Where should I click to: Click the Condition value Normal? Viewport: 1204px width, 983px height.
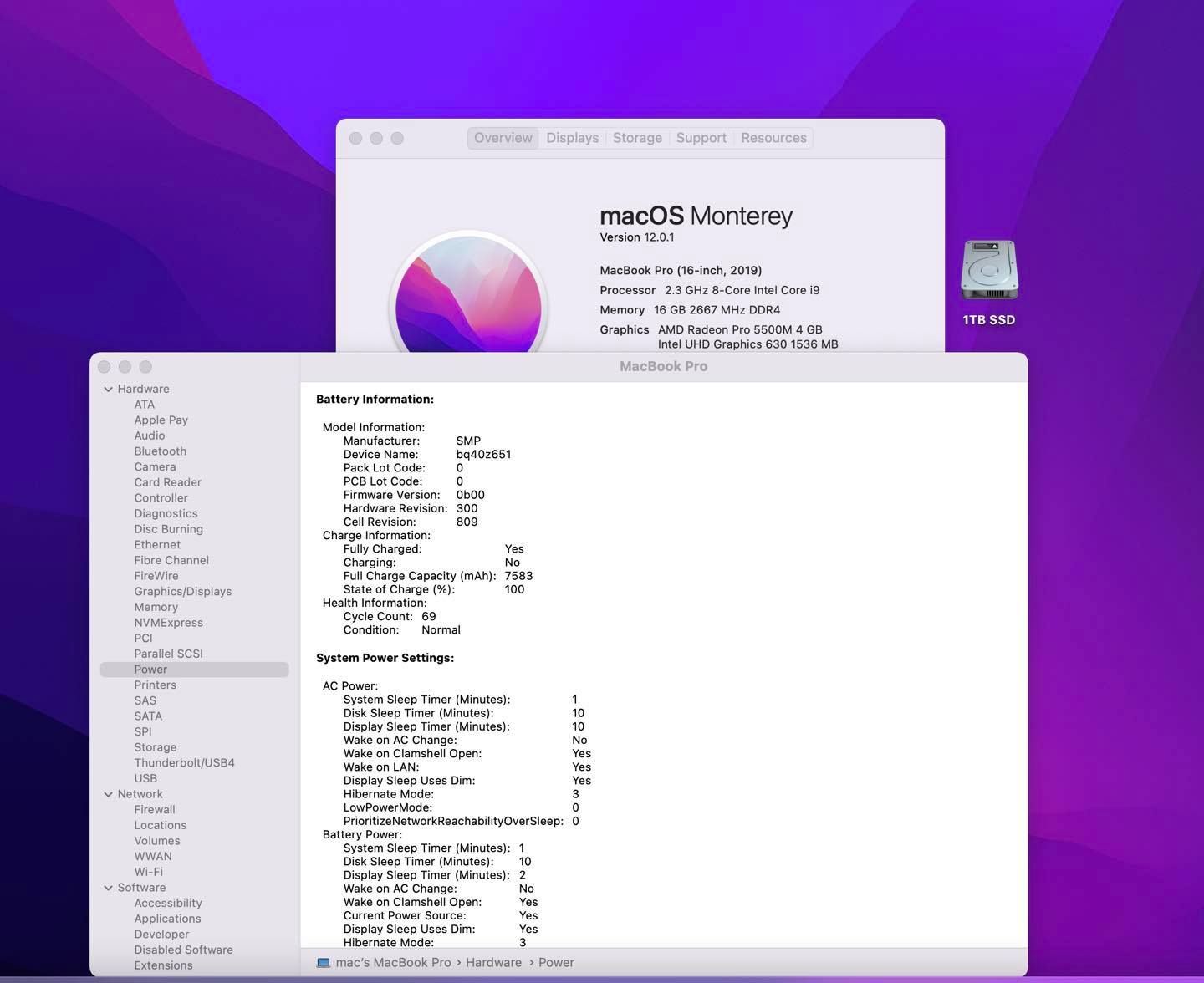(441, 630)
